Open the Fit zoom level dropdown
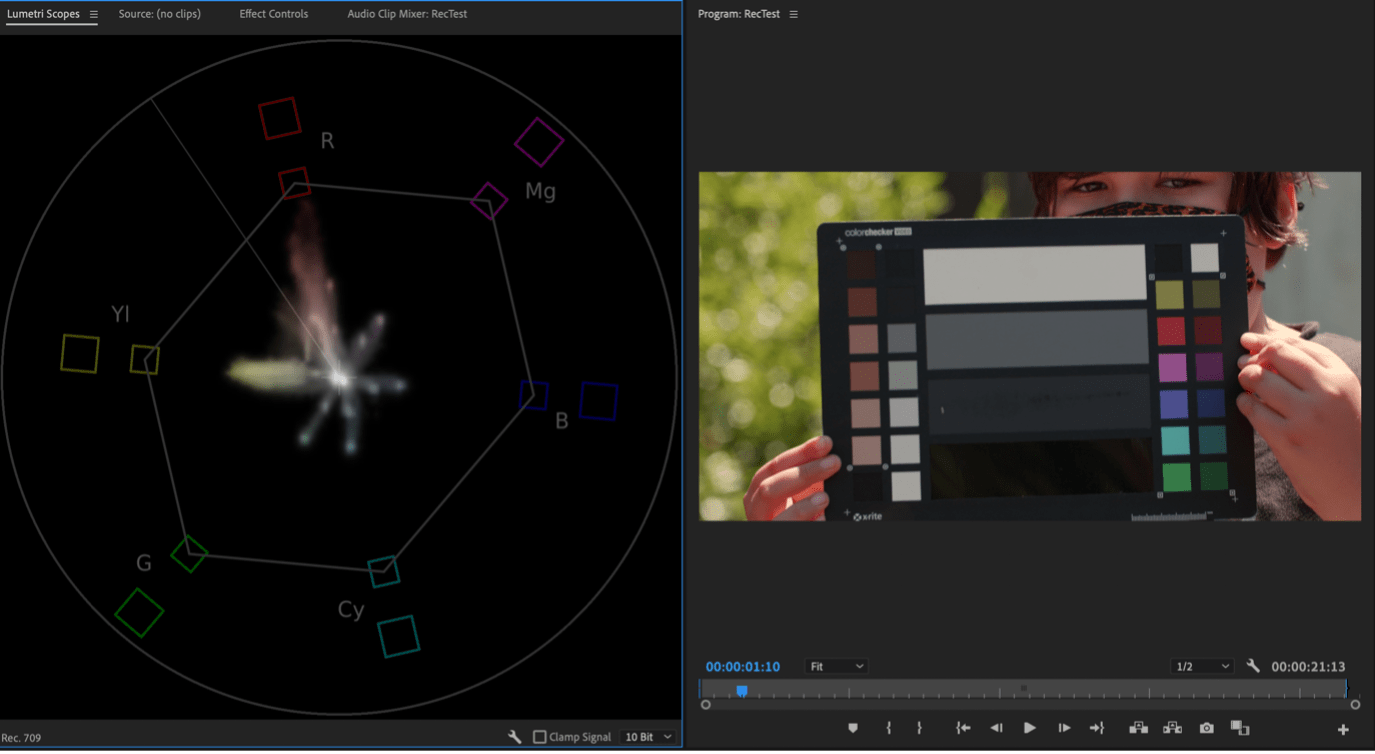1375x754 pixels. 836,665
